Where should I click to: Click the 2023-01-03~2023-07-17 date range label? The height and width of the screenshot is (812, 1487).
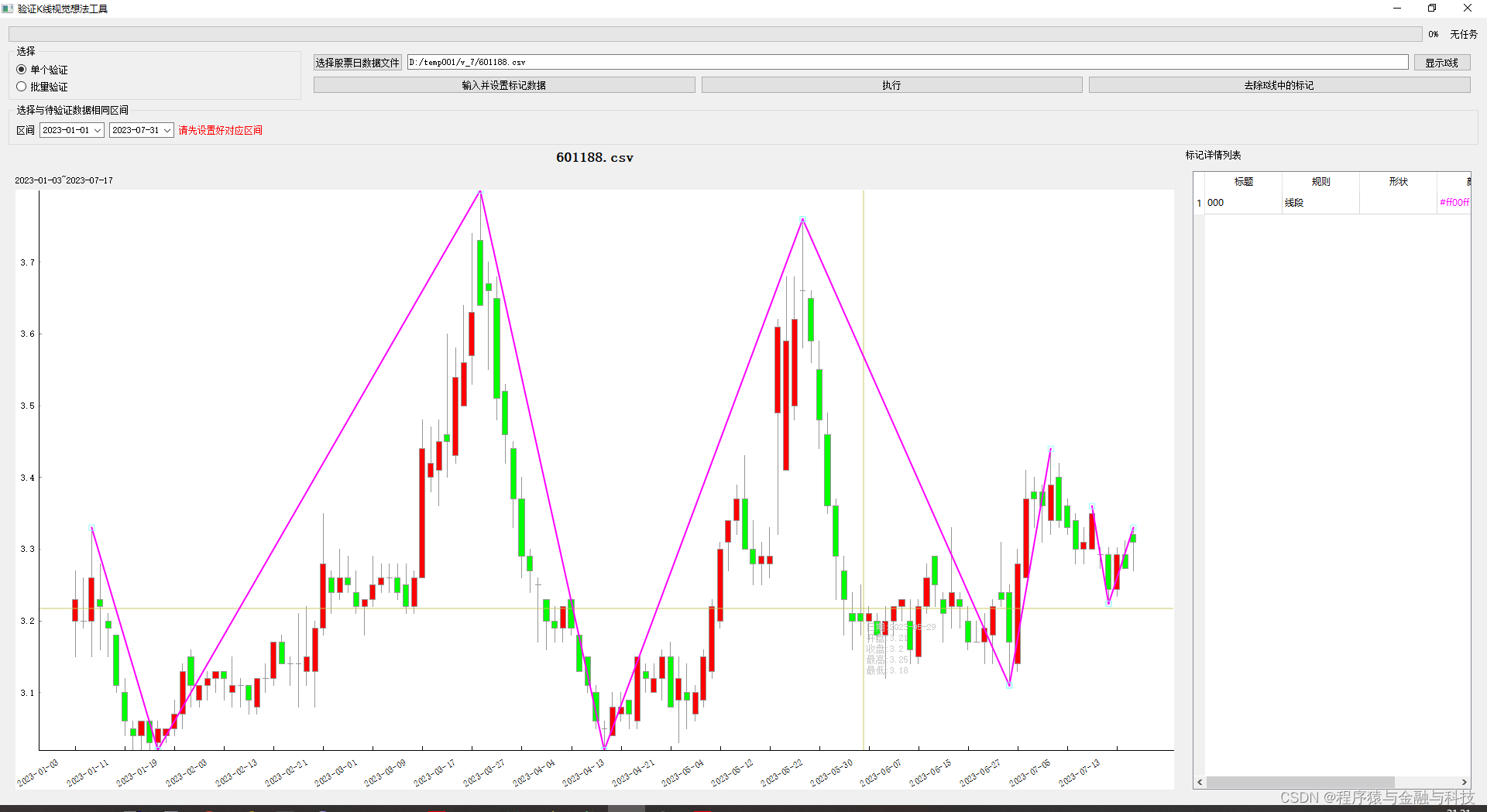click(64, 180)
